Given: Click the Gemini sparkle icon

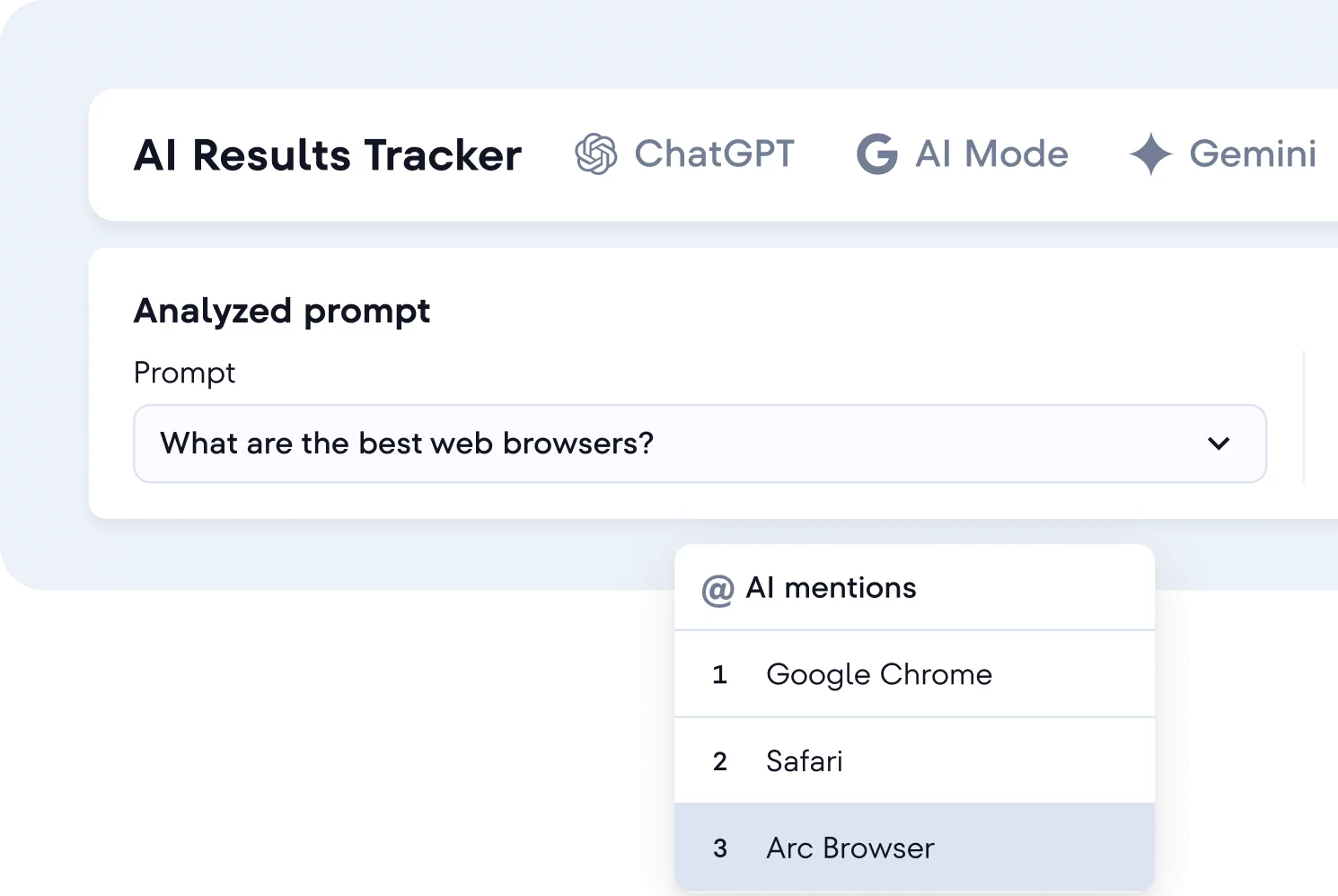Looking at the screenshot, I should (x=1150, y=154).
